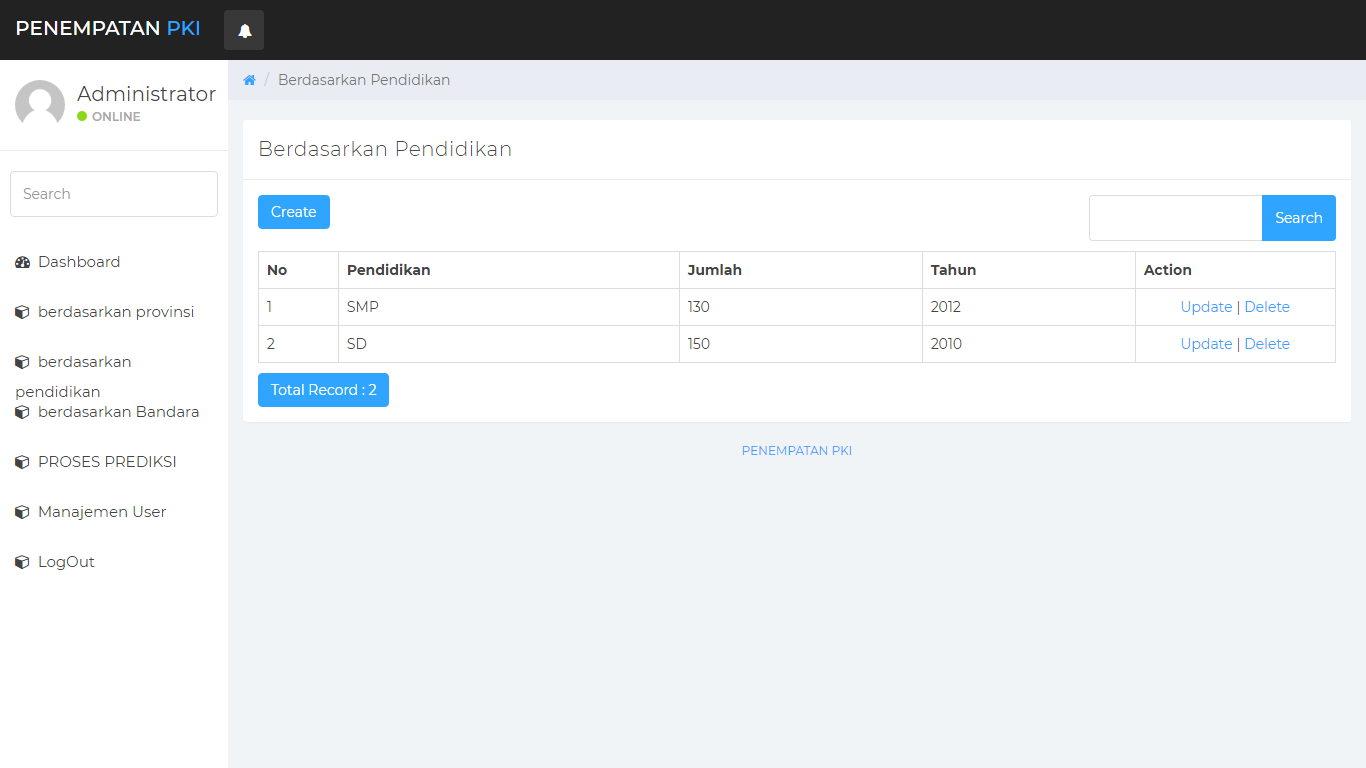The height and width of the screenshot is (768, 1366).
Task: Click the cube icon beside berdasarkan provinsi
Action: click(x=22, y=312)
